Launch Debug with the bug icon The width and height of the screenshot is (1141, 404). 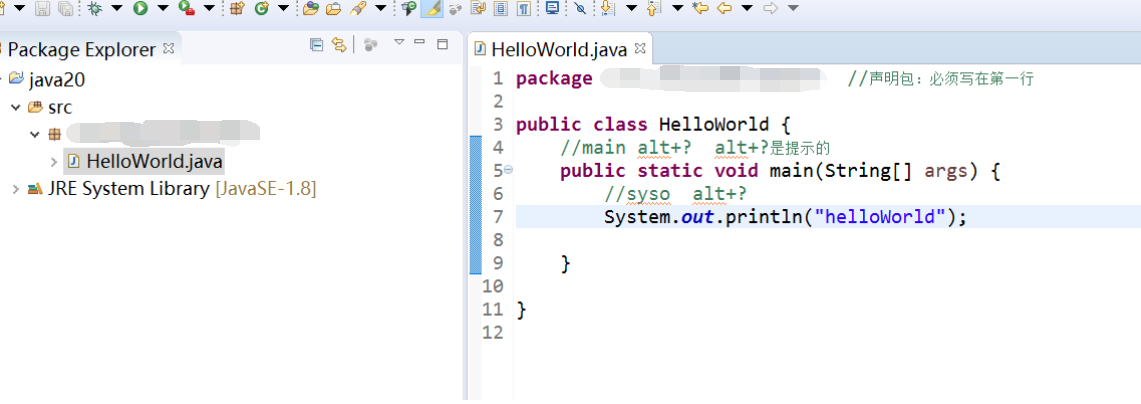click(x=95, y=9)
